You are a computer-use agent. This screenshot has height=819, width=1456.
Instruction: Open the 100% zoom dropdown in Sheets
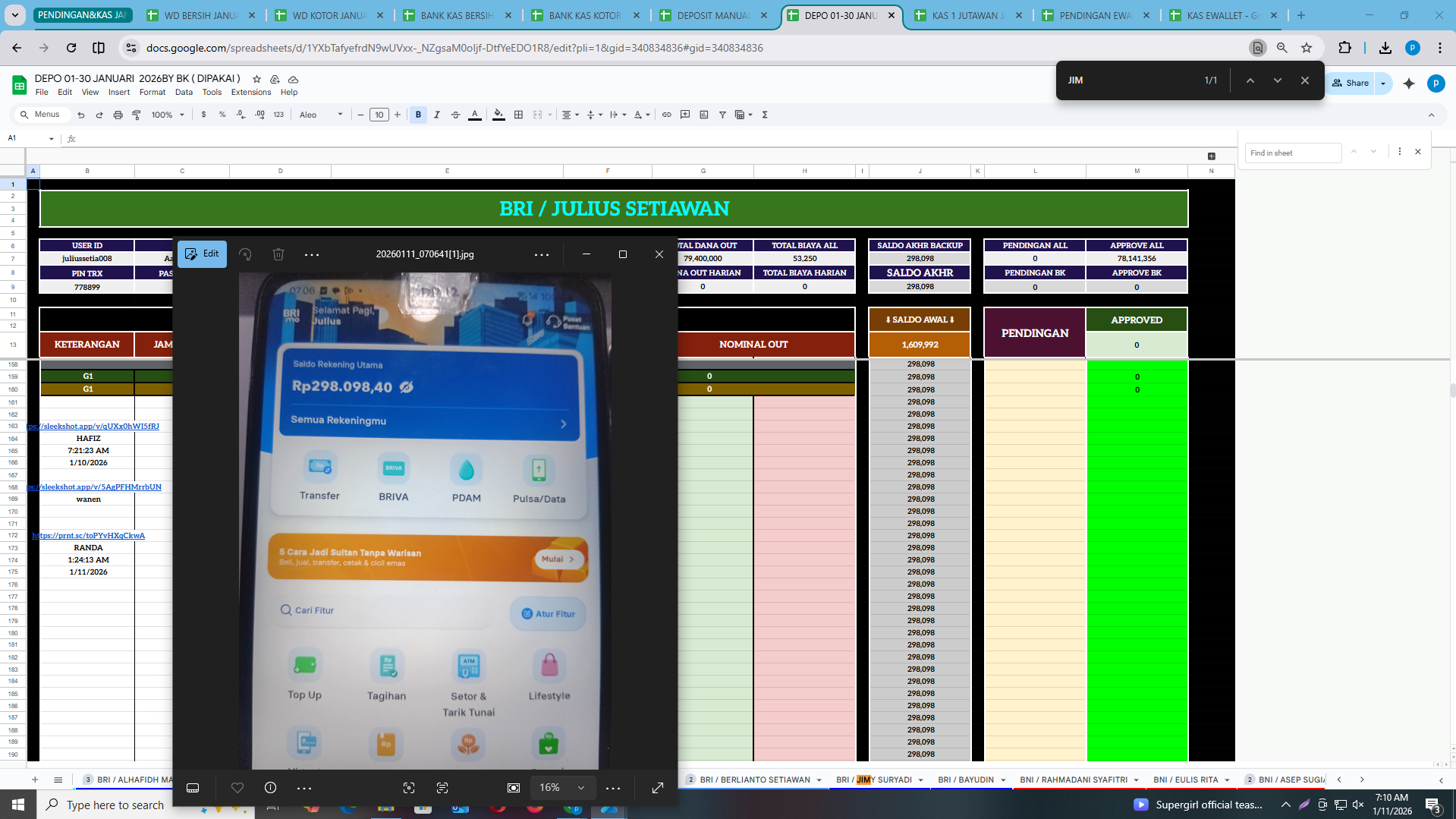point(168,115)
